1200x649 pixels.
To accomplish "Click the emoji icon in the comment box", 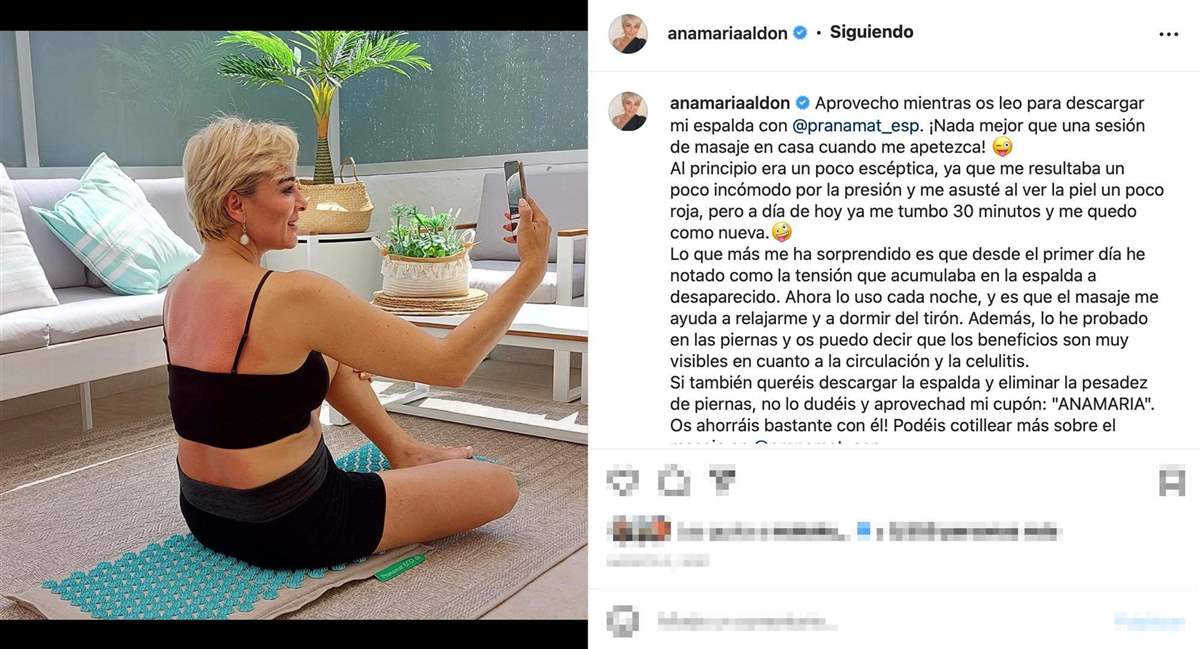I will 623,622.
